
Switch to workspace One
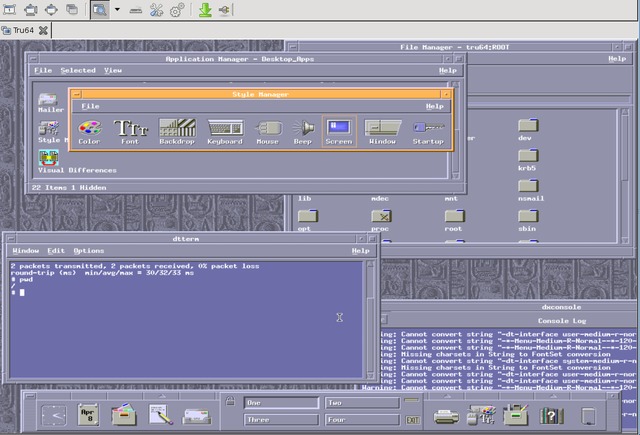pyautogui.click(x=281, y=403)
